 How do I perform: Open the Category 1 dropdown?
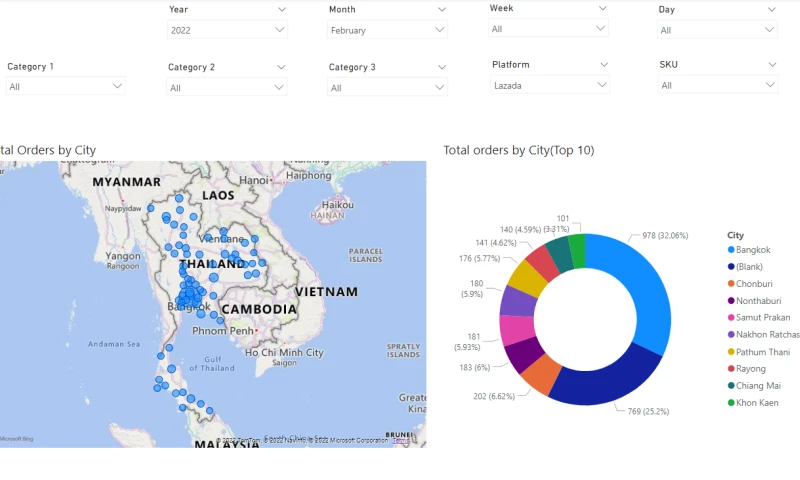coord(65,86)
